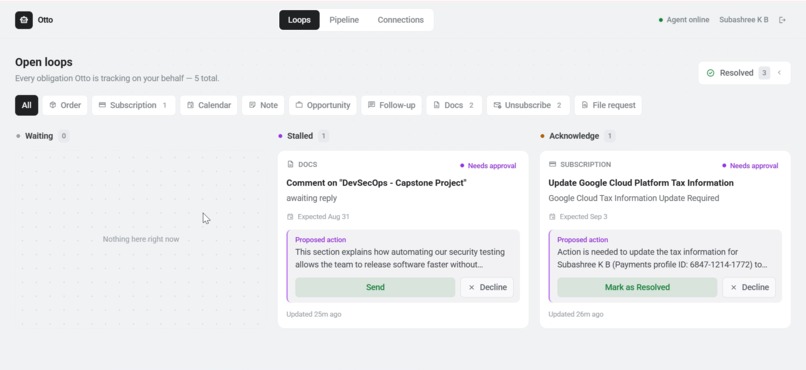Click the Unsubscribe mail icon
Screen dimensions: 806x370
click(497, 105)
